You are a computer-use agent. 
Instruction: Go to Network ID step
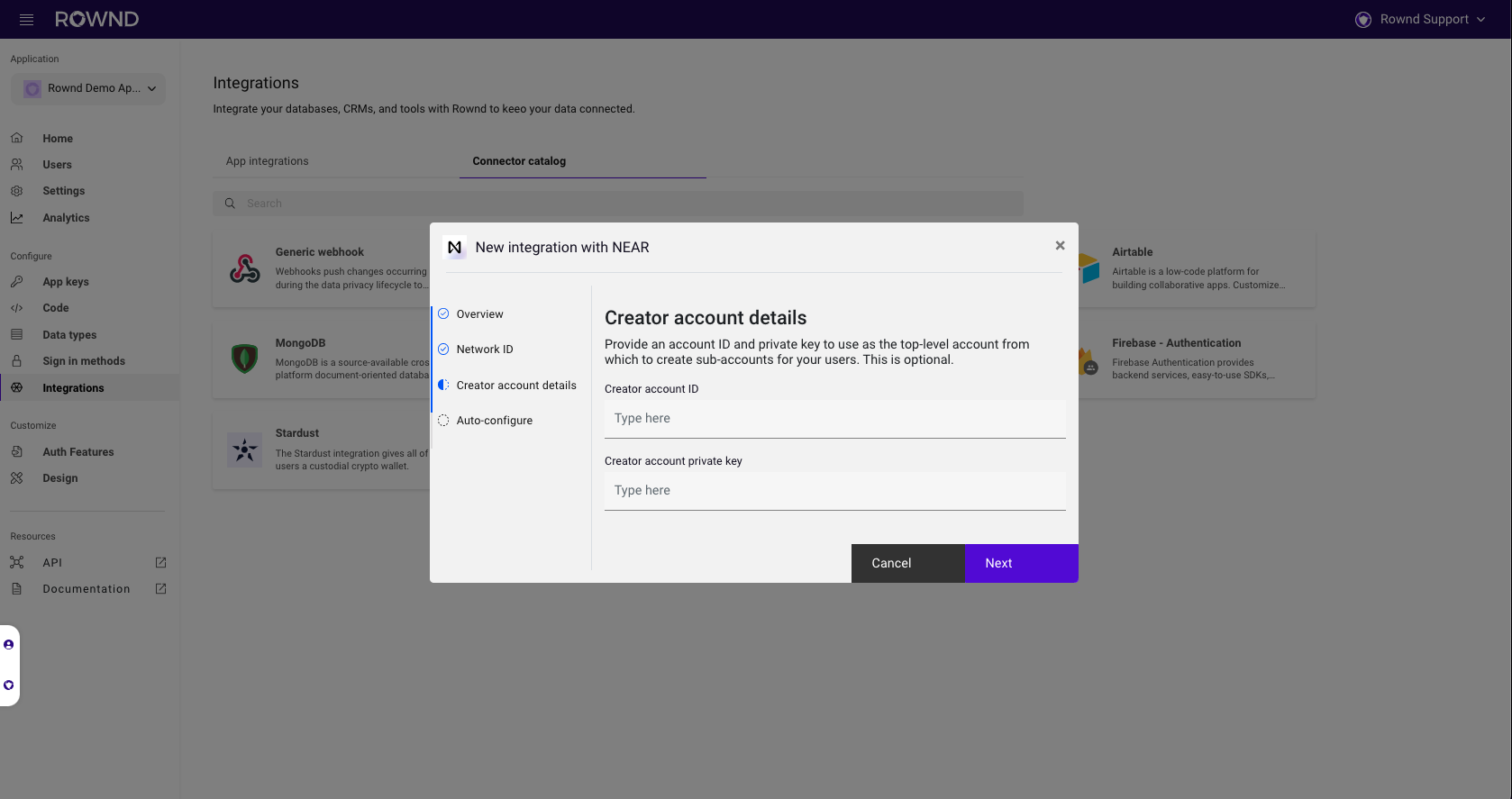[485, 350]
